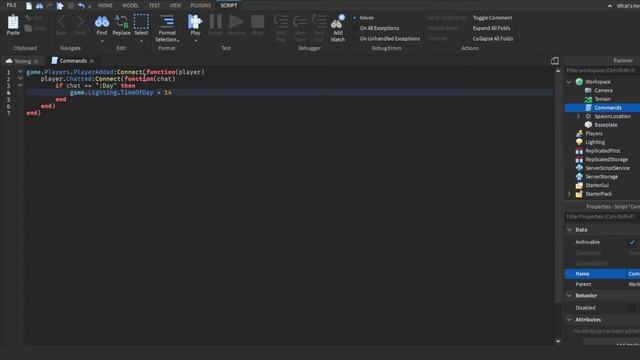Open the FILE menu

tap(11, 5)
